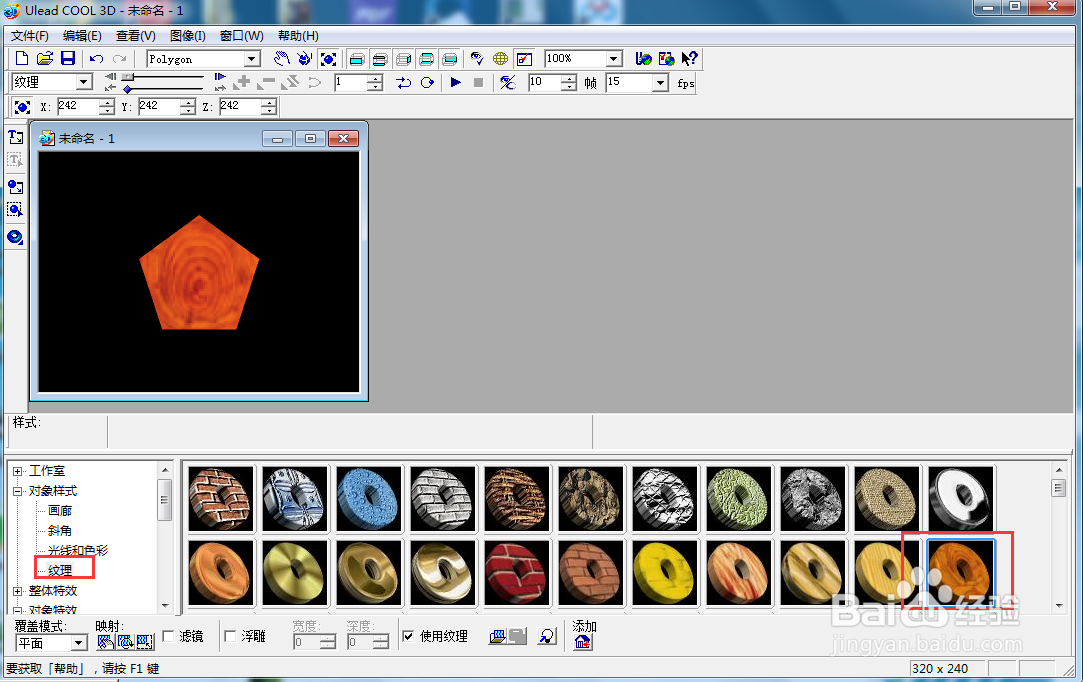Select the Rotate object tool
The height and width of the screenshot is (682, 1083).
coord(305,59)
